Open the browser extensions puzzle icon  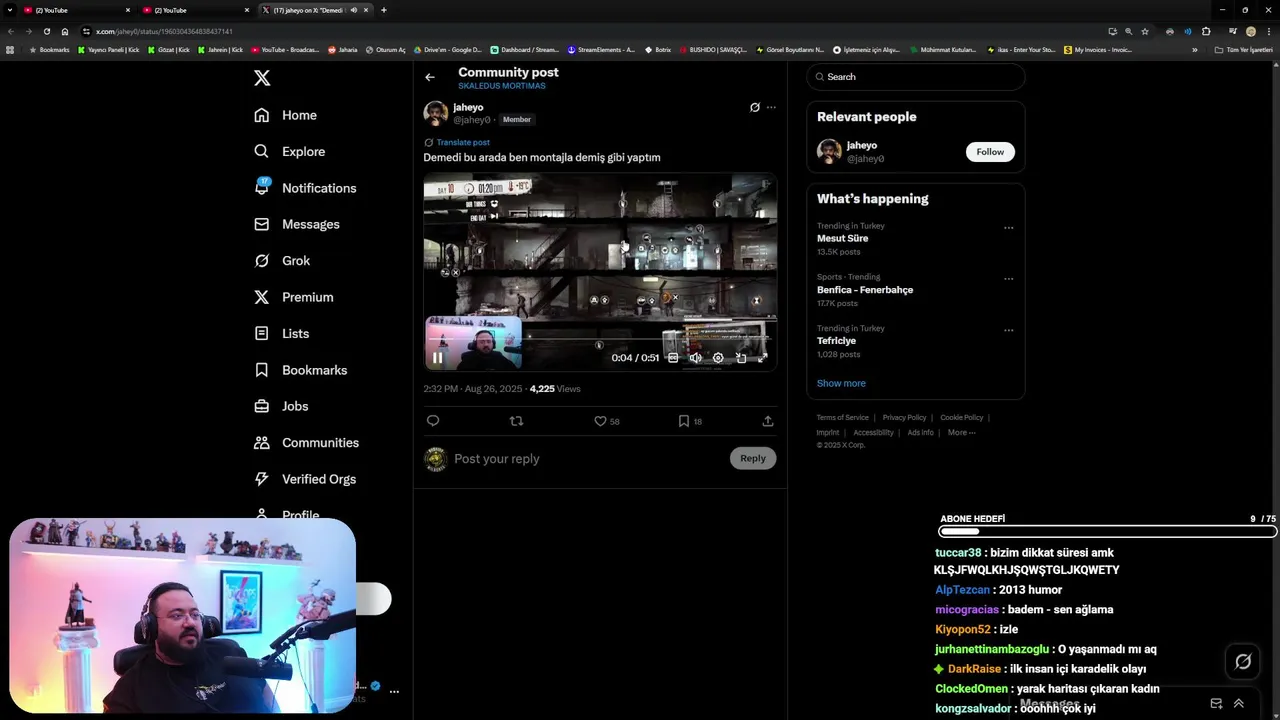pyautogui.click(x=1206, y=31)
